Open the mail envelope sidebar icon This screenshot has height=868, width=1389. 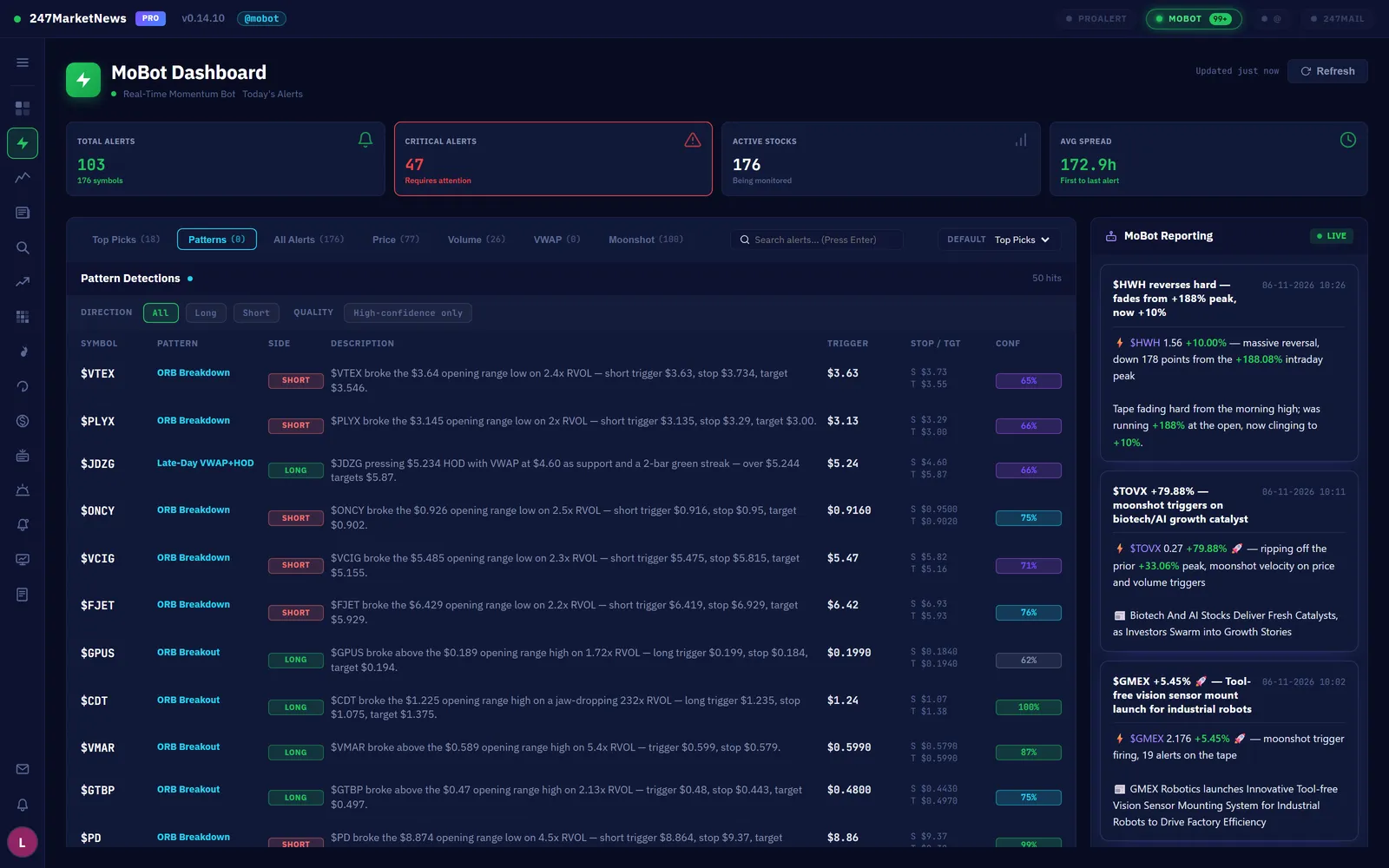[23, 769]
